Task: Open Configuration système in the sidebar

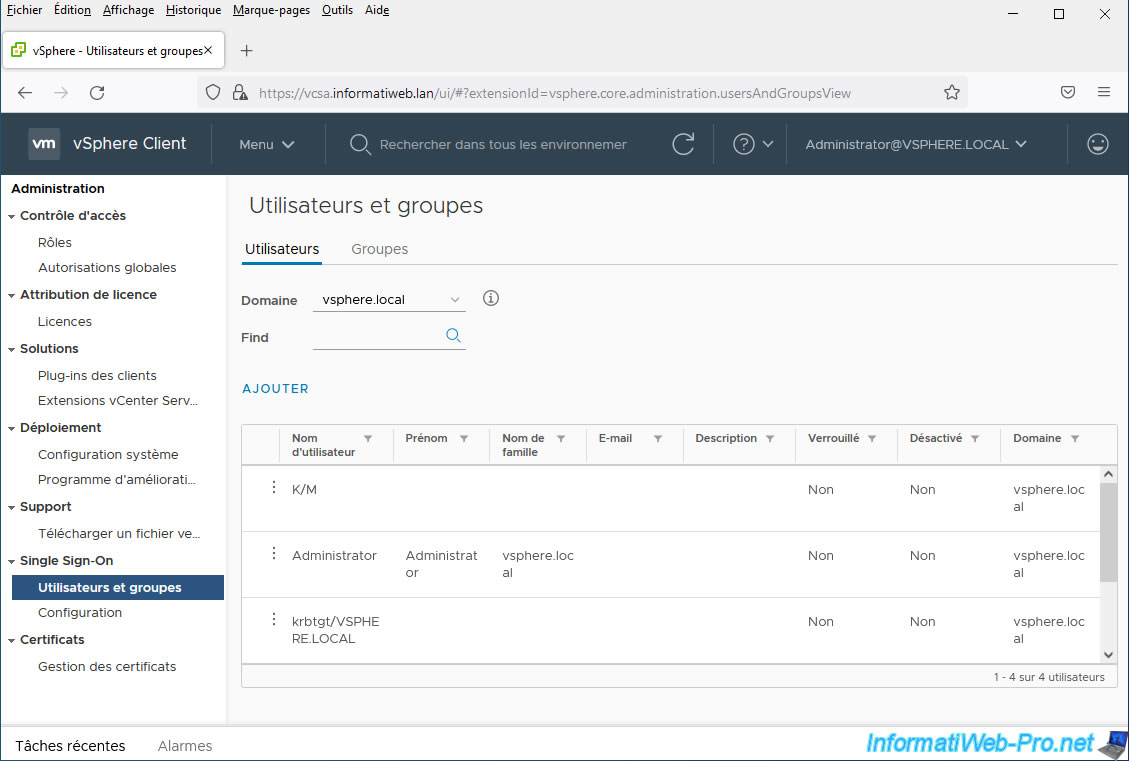Action: [108, 455]
